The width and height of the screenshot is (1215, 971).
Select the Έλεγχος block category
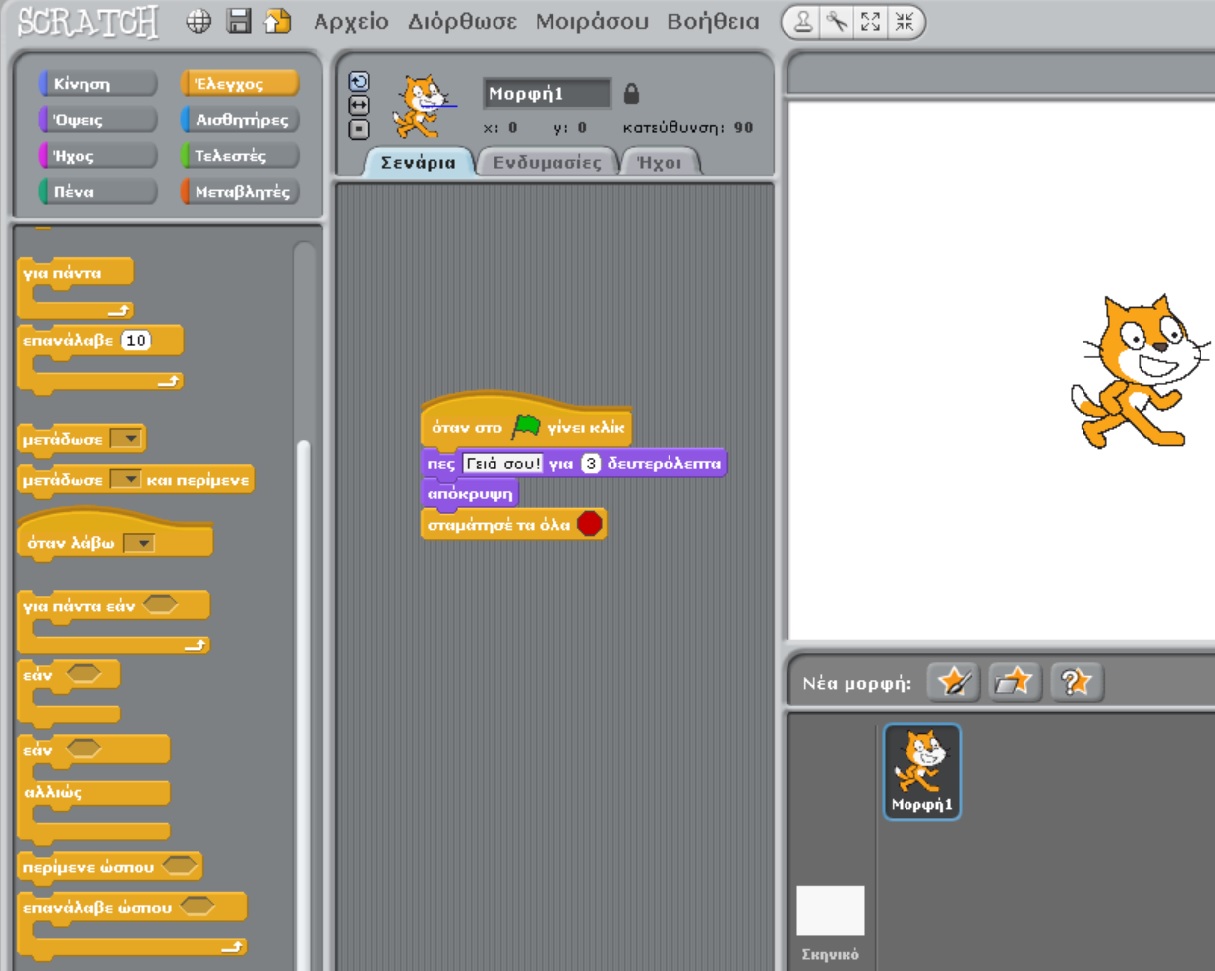click(240, 84)
